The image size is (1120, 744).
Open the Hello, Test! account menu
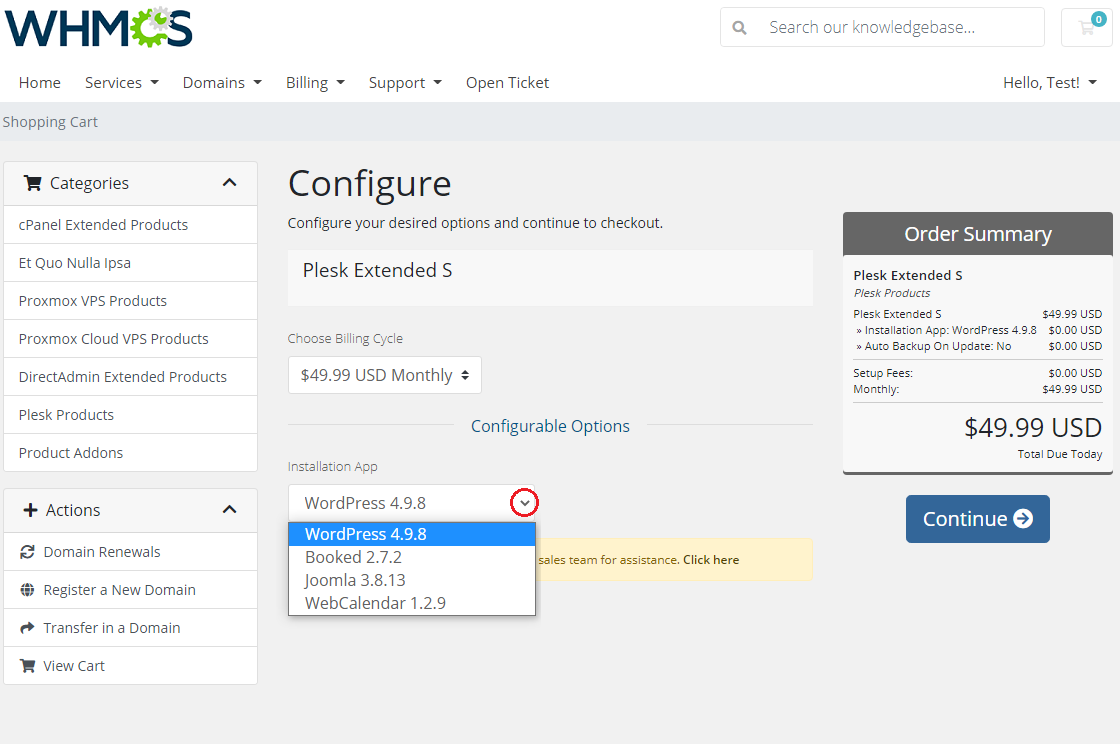point(1049,83)
